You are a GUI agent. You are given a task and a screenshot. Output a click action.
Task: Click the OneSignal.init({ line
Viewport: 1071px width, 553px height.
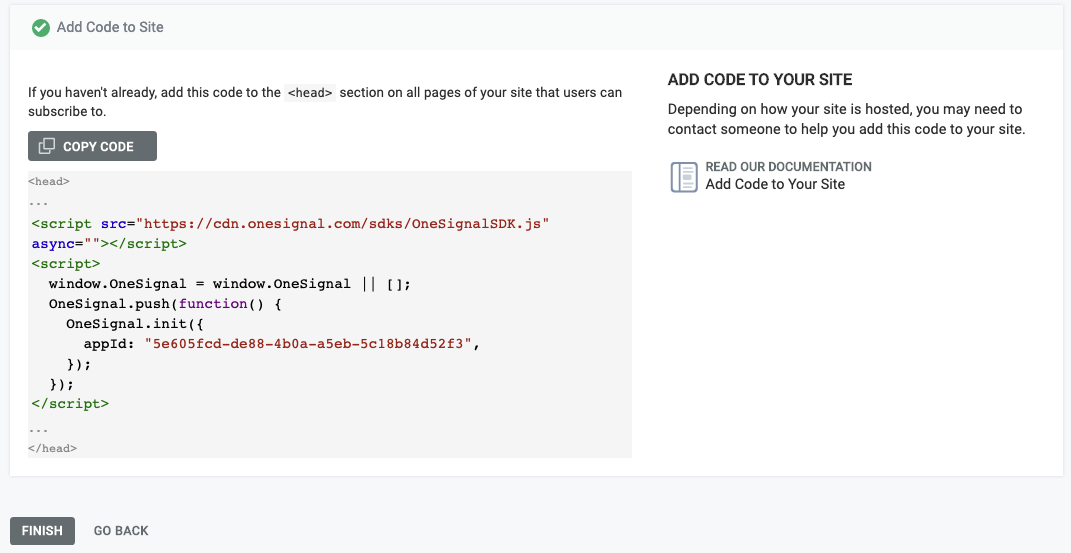[x=135, y=324]
